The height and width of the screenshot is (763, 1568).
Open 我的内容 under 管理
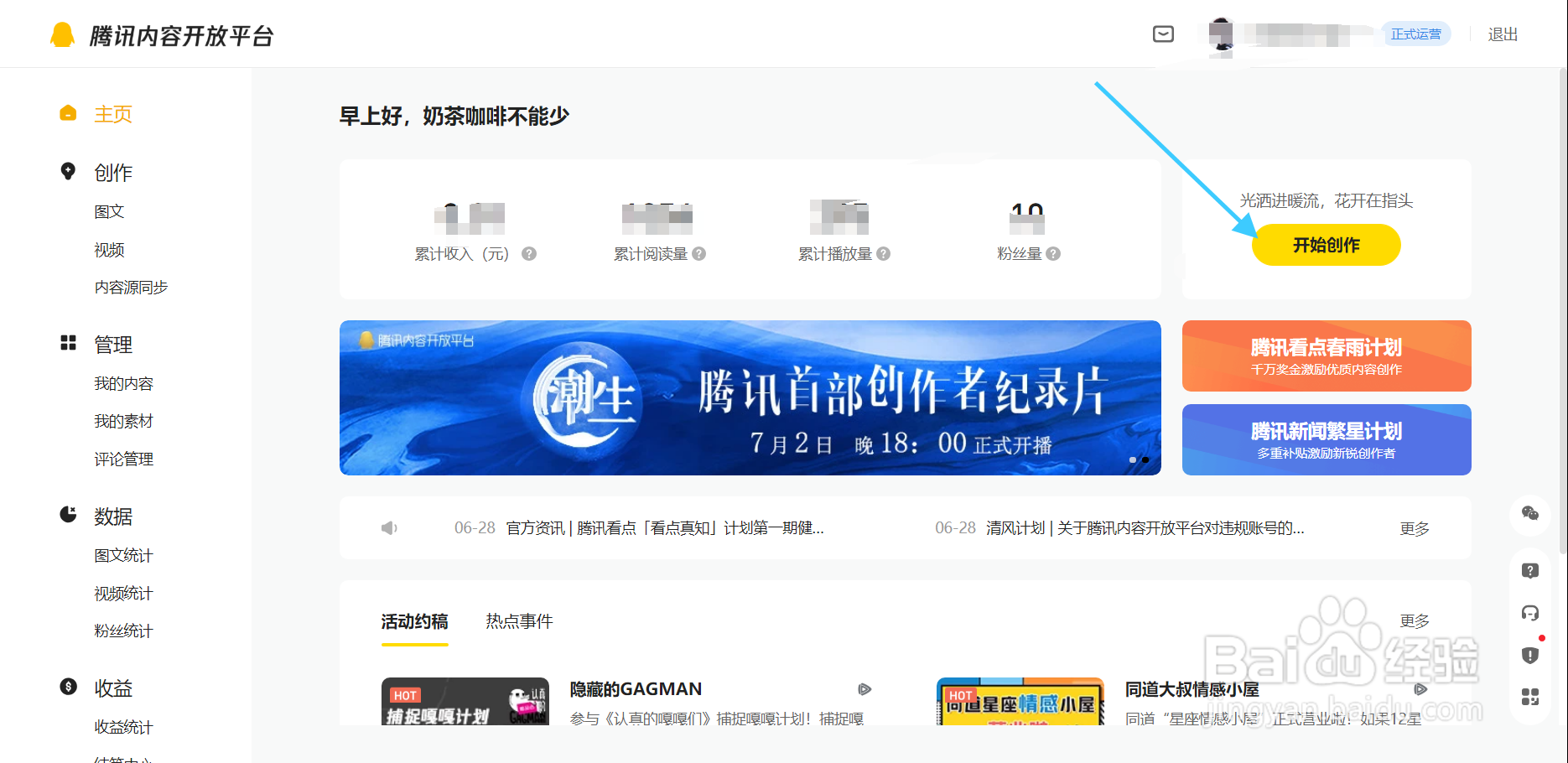pyautogui.click(x=123, y=383)
